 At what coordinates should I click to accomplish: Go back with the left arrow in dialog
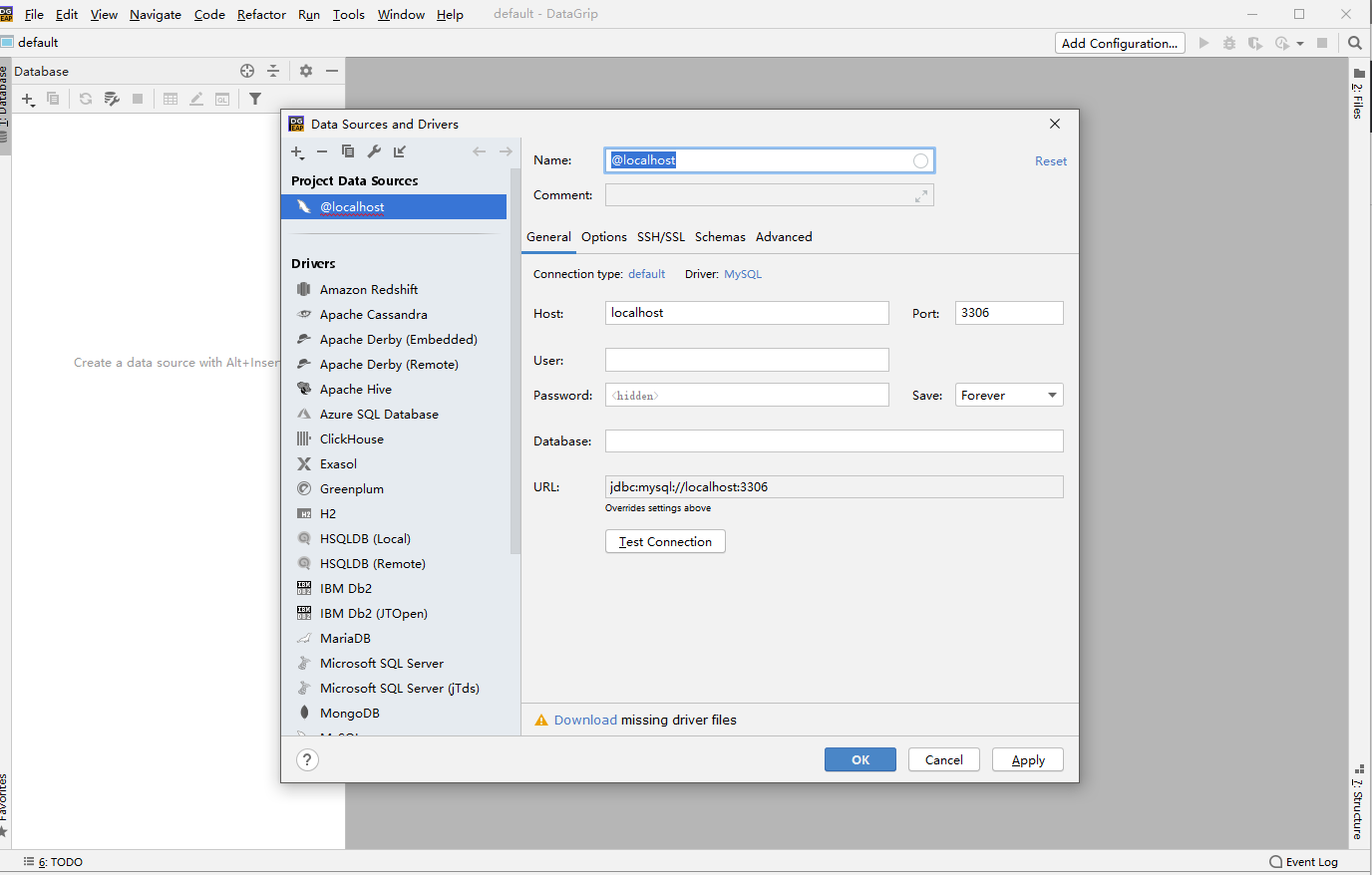pos(479,151)
